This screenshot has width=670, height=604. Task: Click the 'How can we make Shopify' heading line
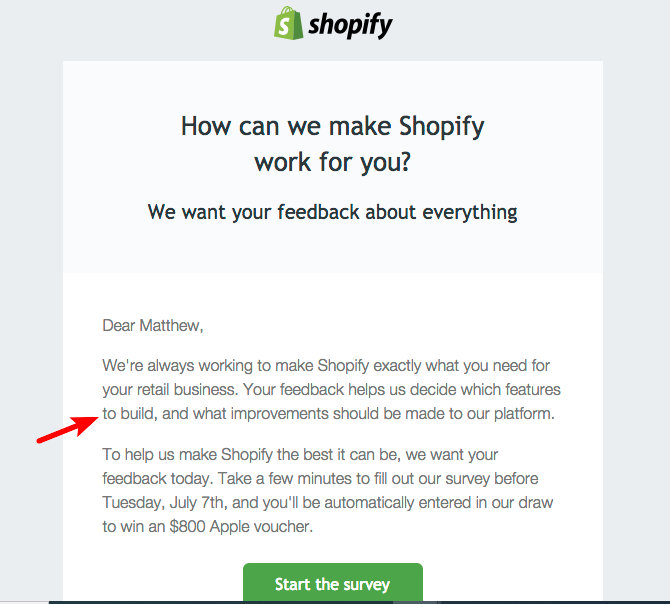[333, 127]
